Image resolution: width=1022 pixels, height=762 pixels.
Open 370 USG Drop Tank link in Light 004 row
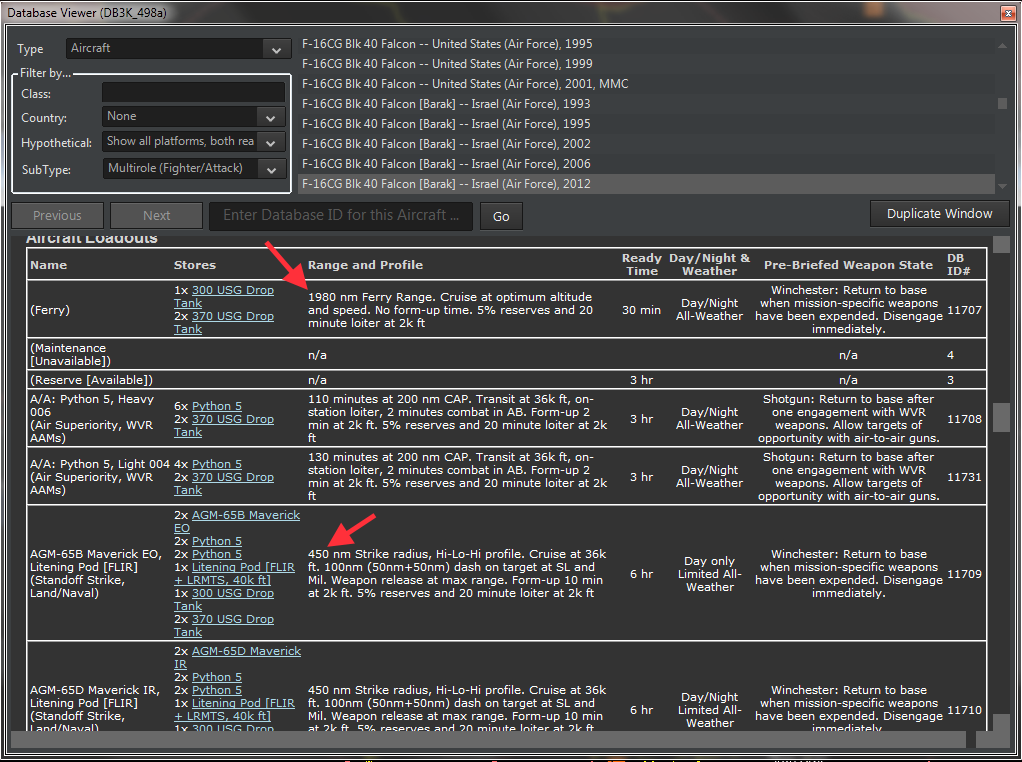click(x=224, y=484)
